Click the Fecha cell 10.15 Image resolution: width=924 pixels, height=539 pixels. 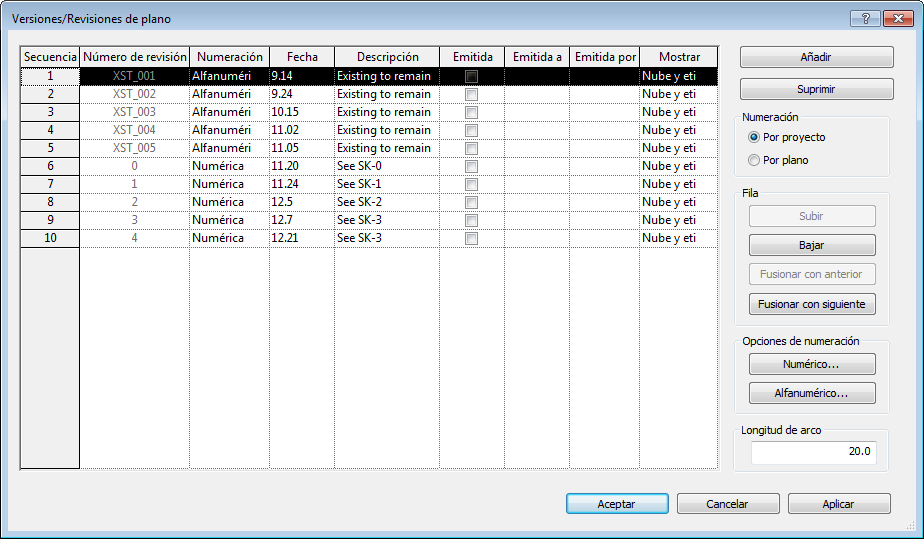pyautogui.click(x=302, y=112)
